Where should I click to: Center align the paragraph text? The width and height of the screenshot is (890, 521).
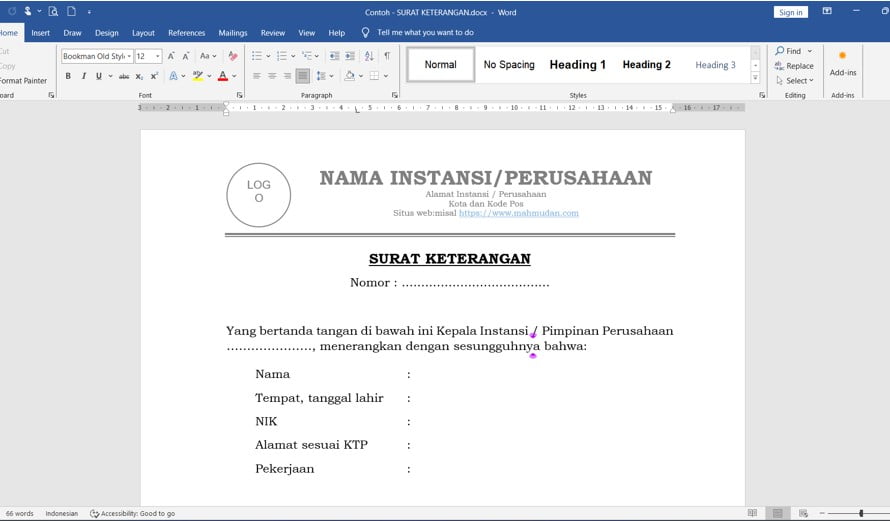[x=272, y=76]
